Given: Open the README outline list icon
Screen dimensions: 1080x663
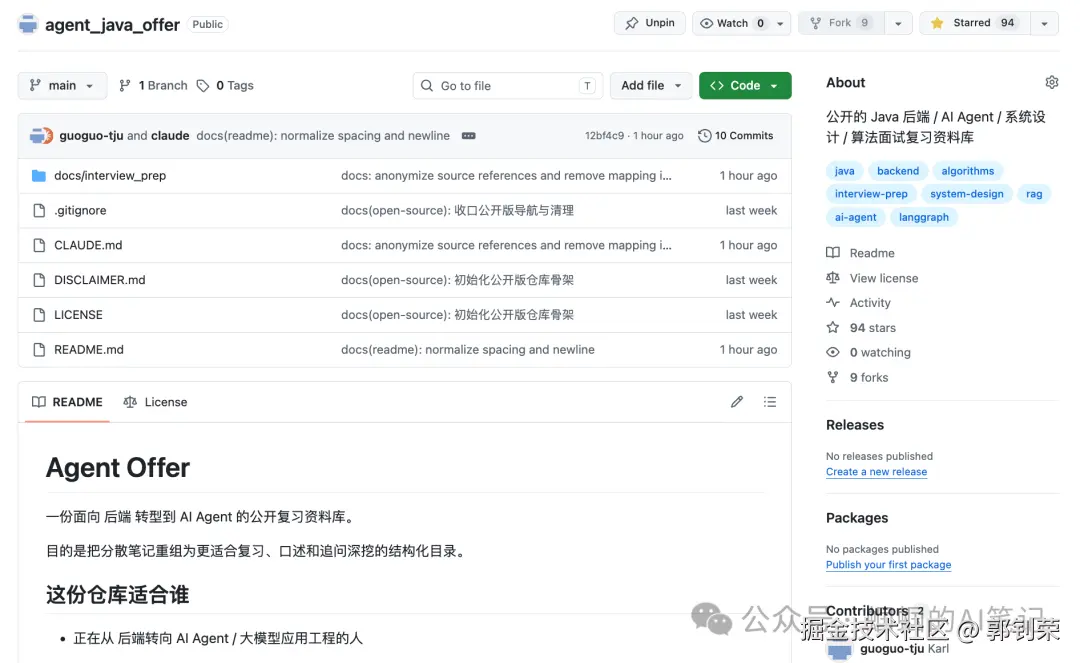Looking at the screenshot, I should coord(770,402).
